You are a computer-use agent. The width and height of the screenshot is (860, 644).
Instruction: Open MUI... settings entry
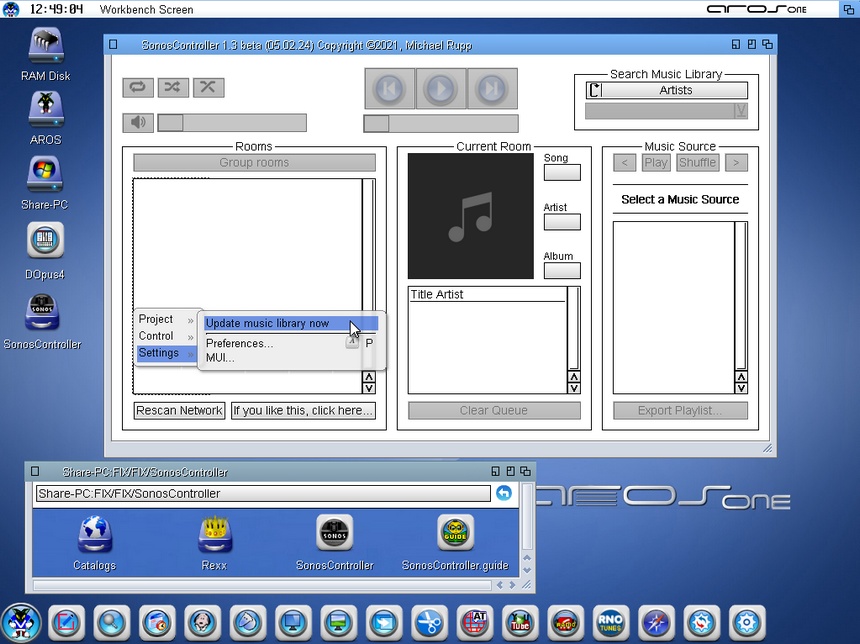(291, 358)
